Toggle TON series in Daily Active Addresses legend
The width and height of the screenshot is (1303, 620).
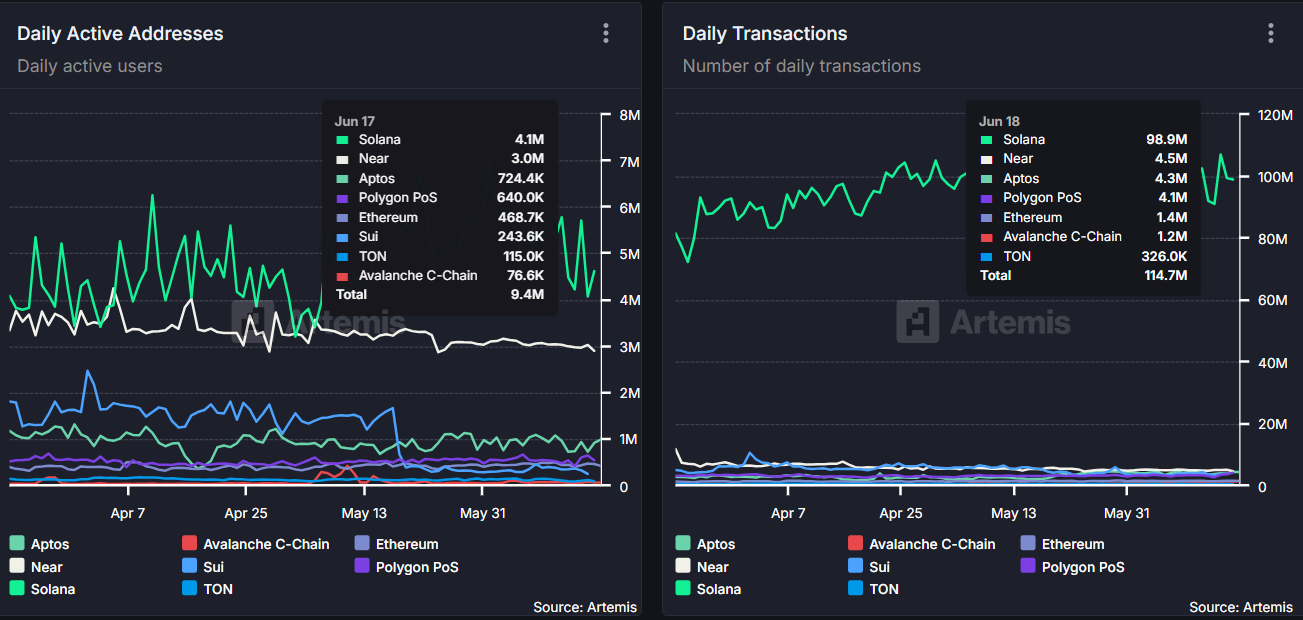click(207, 589)
